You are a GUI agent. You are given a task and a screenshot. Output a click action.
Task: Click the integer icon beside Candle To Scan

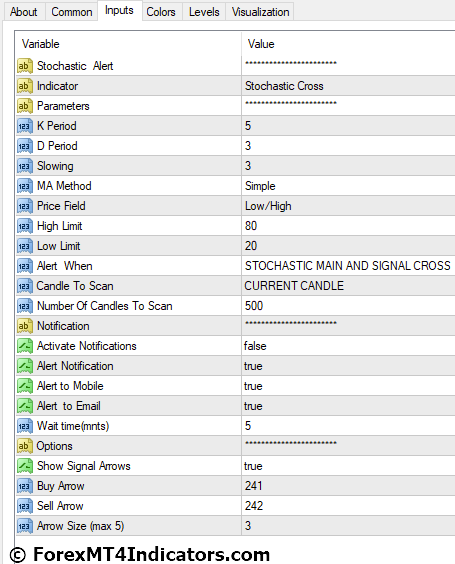tap(25, 286)
